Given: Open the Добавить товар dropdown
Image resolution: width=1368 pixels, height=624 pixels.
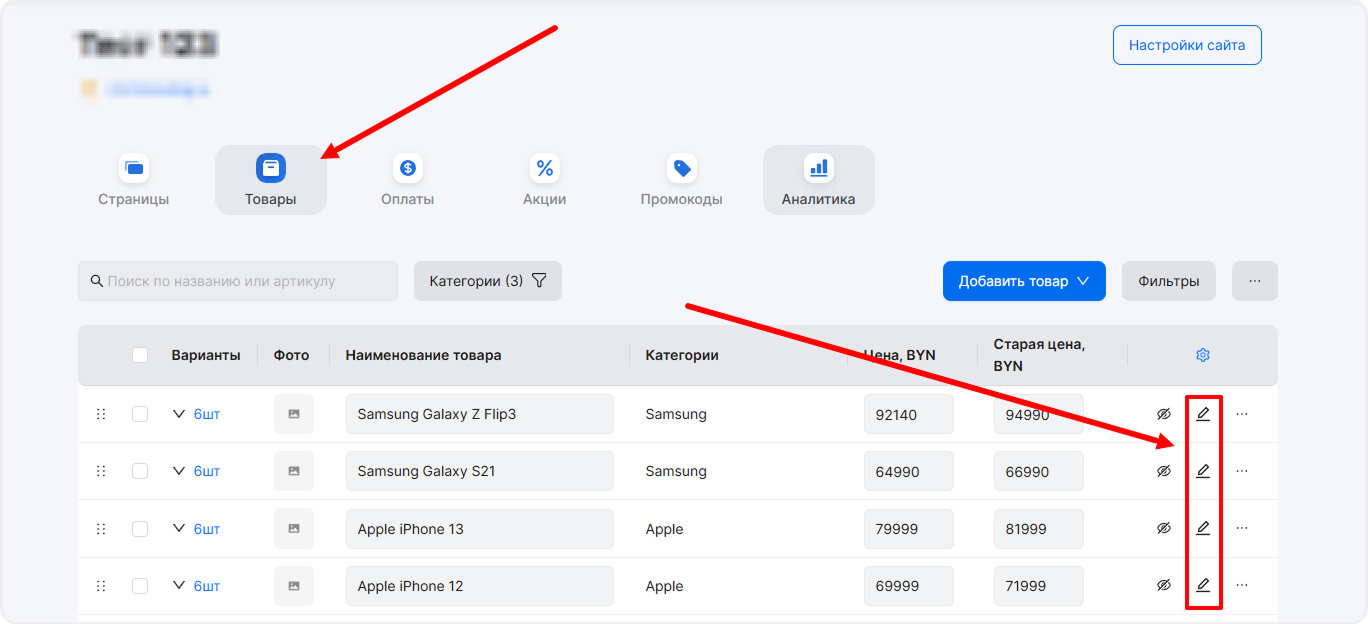Looking at the screenshot, I should (1023, 281).
